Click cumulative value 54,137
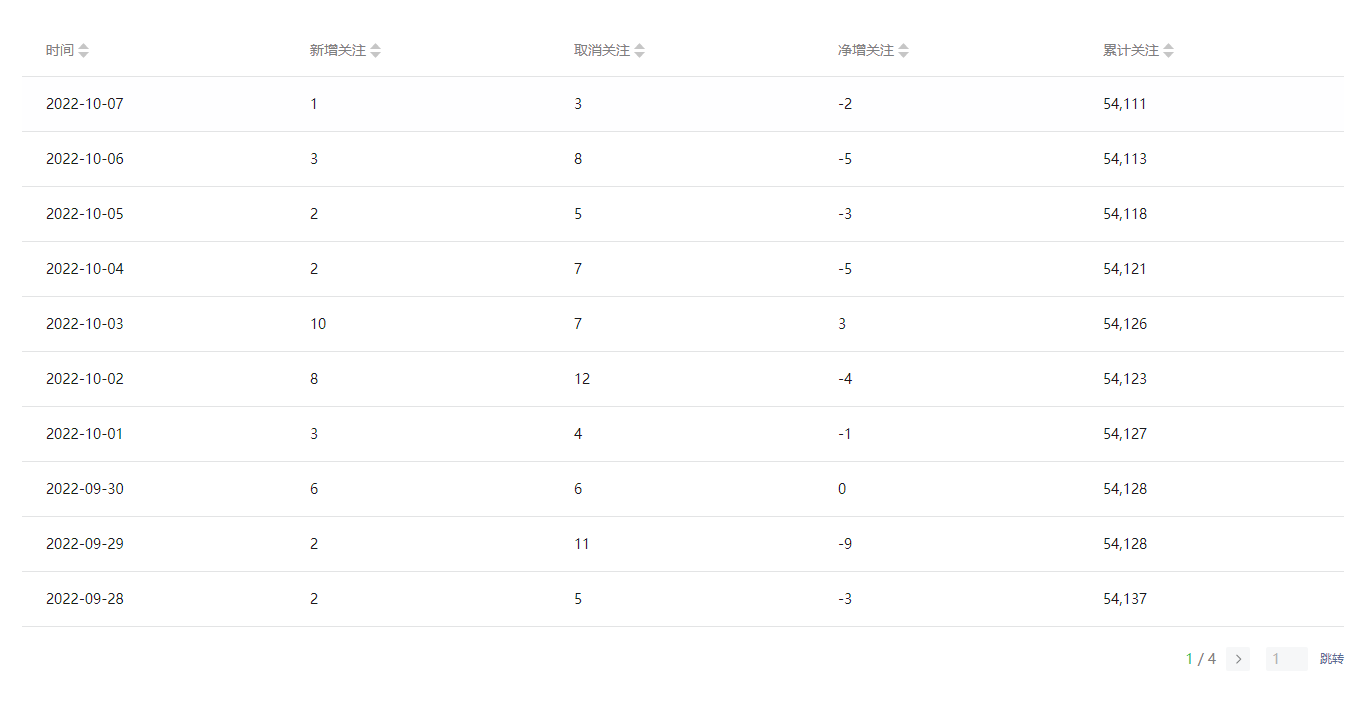 coord(1125,599)
